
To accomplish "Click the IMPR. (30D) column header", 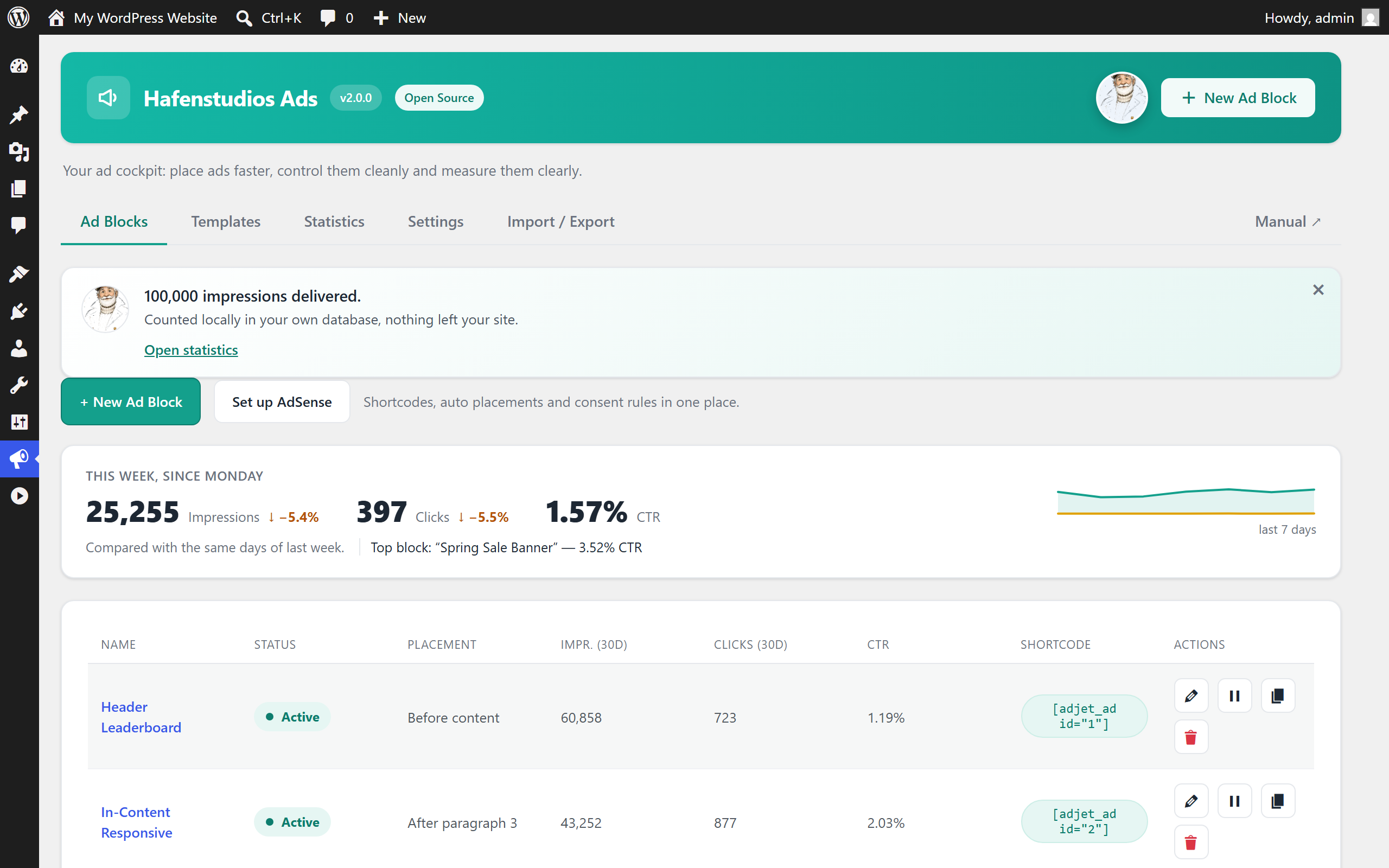I will click(594, 644).
